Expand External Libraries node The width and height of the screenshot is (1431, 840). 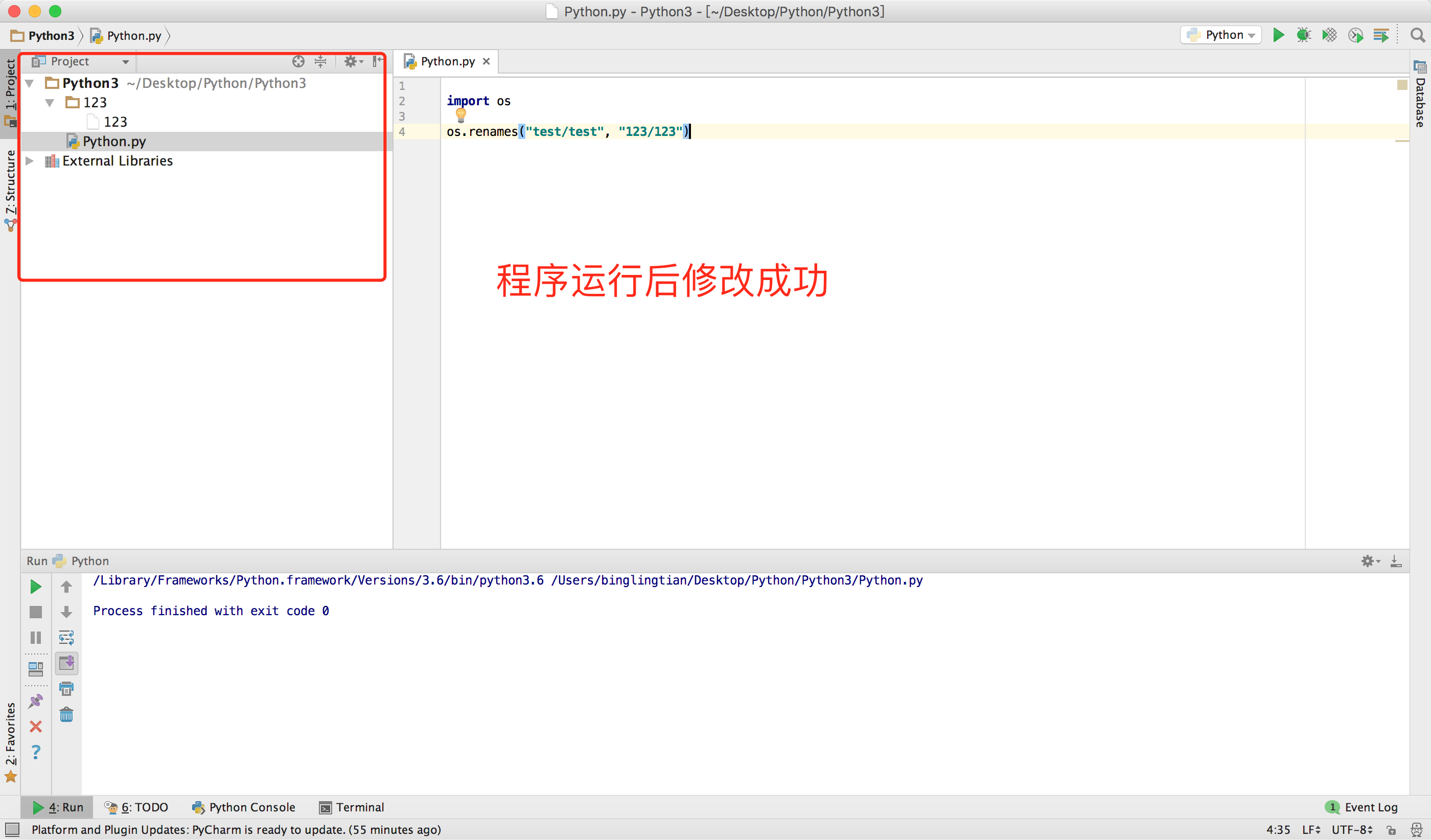[30, 161]
